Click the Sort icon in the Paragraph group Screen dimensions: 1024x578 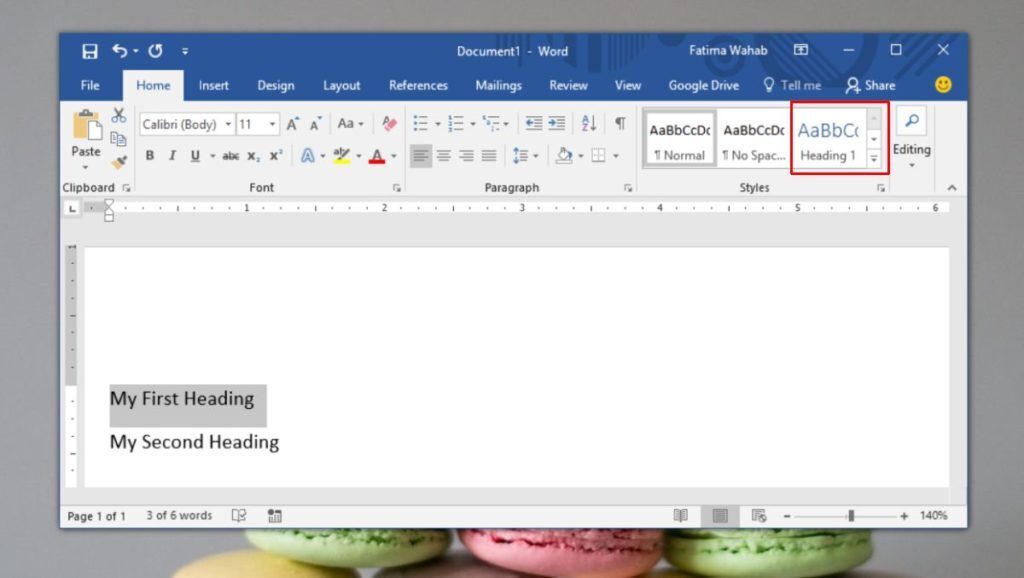(589, 123)
